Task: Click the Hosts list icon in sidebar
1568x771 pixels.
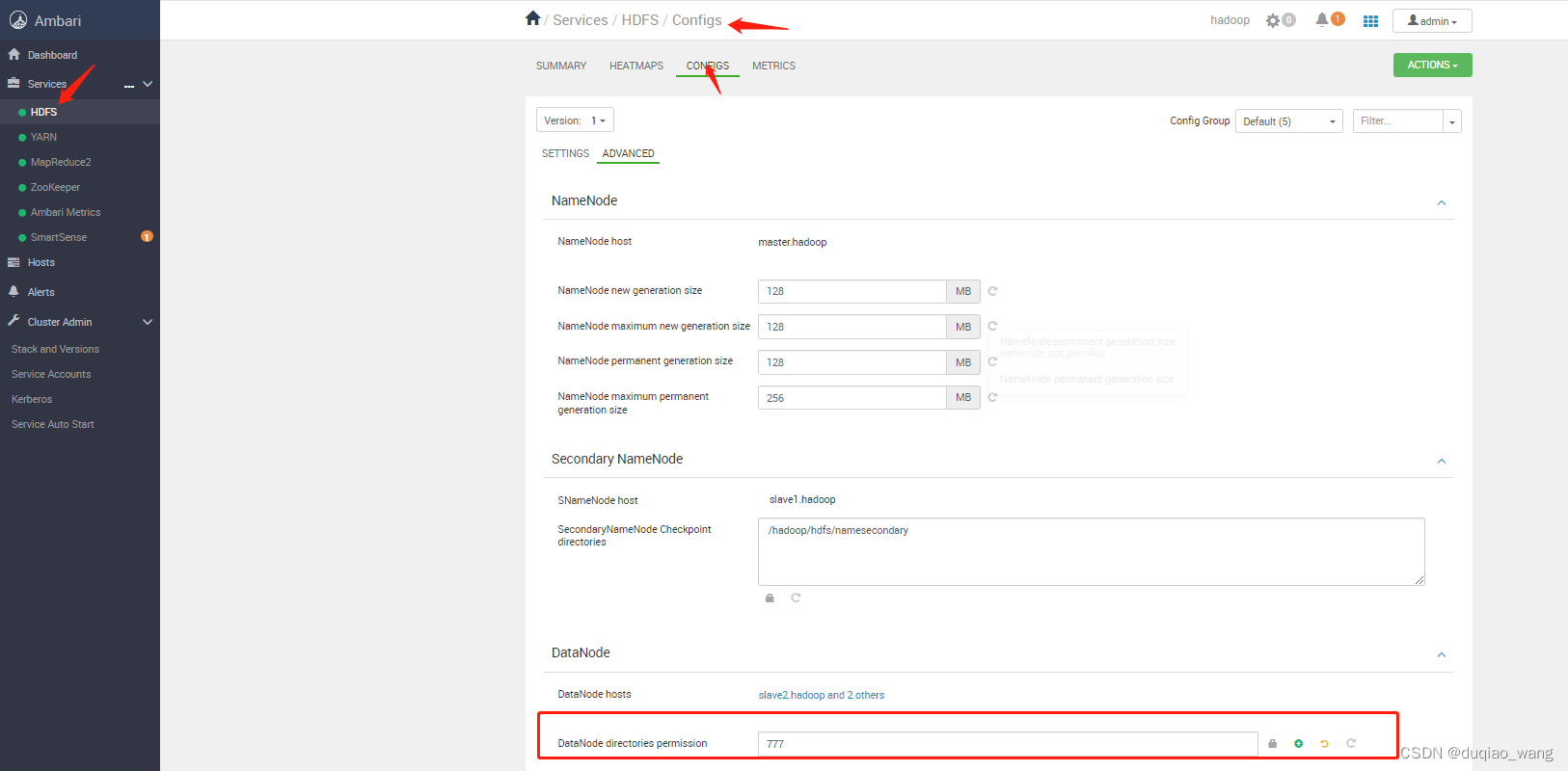Action: pos(14,262)
